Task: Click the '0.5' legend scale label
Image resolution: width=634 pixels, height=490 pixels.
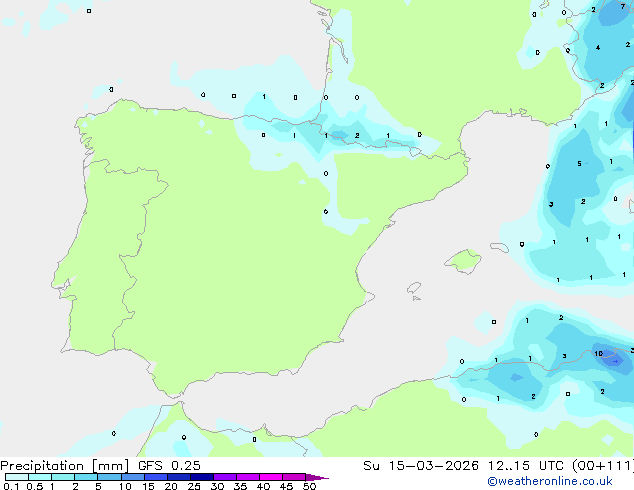Action: point(34,486)
